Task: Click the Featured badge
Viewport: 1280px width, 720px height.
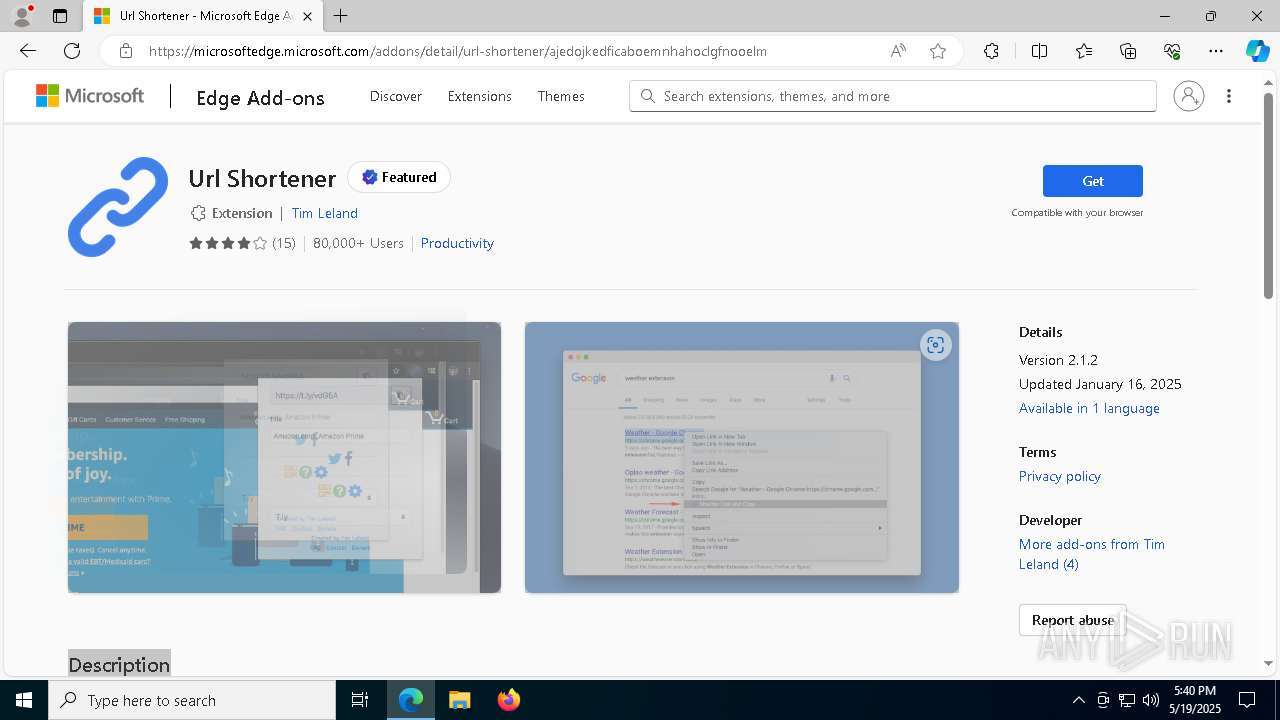Action: (399, 177)
